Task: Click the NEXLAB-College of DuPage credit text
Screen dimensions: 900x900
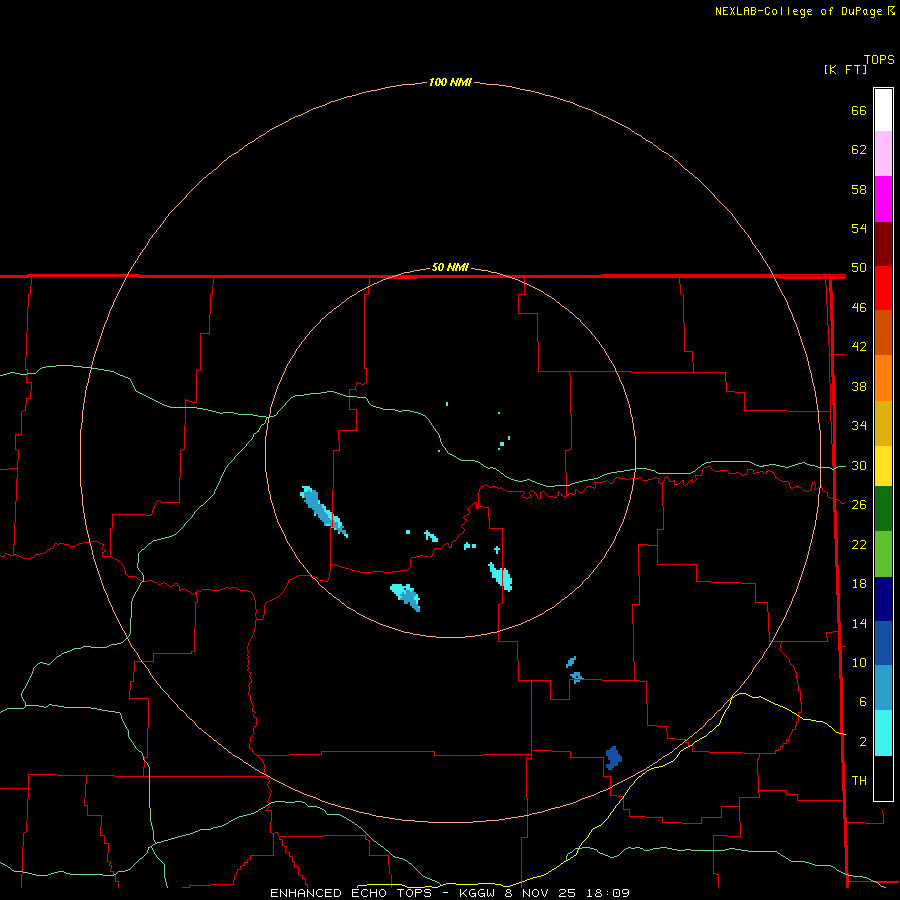Action: [798, 11]
